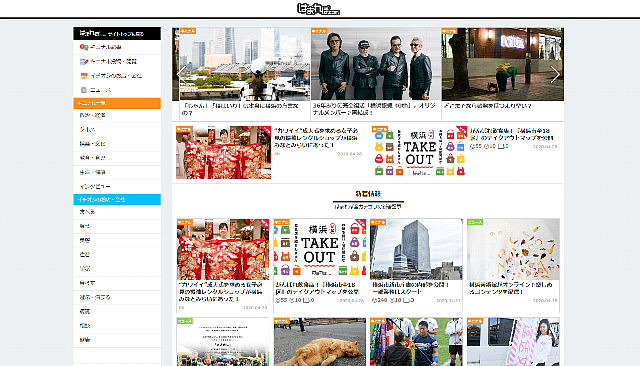Click the orange tag on the rugby players card
The height and width of the screenshot is (366, 640).
point(378,322)
